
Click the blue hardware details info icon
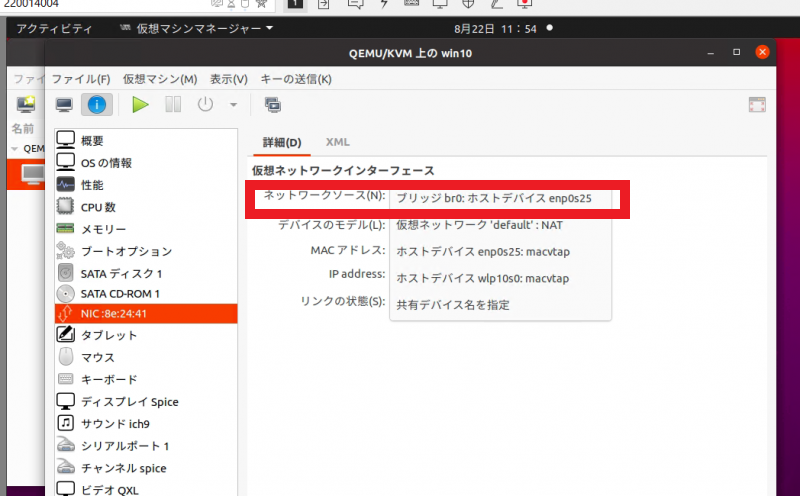coord(97,104)
